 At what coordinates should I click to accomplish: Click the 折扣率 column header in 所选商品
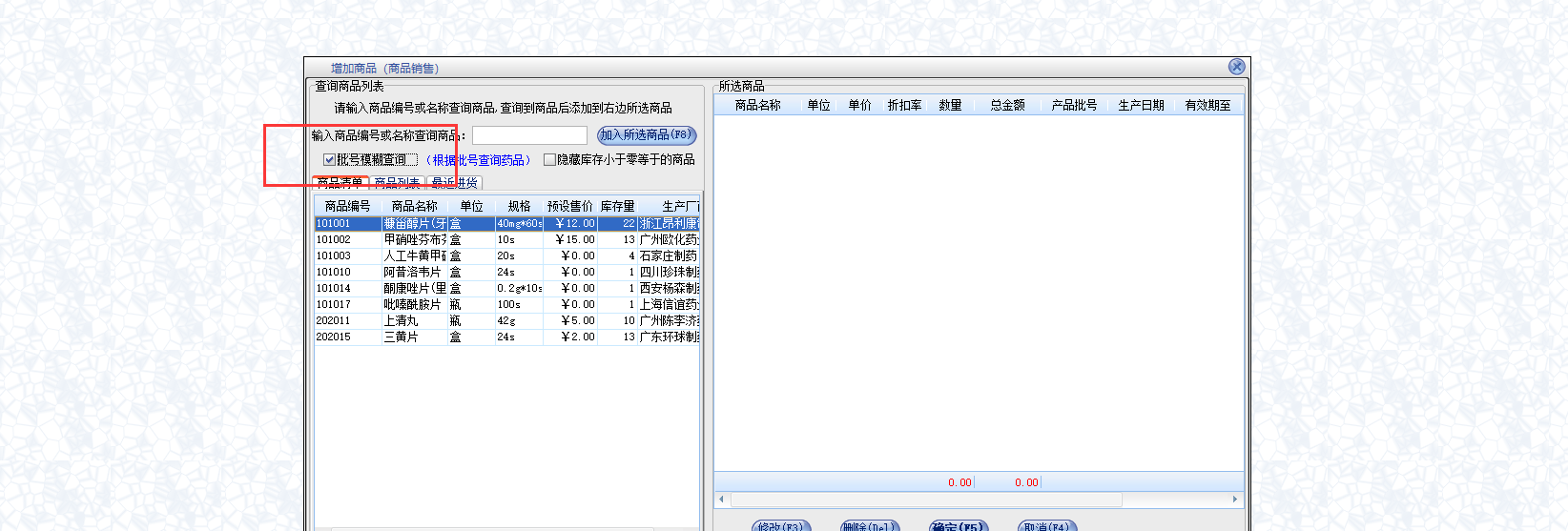[904, 106]
